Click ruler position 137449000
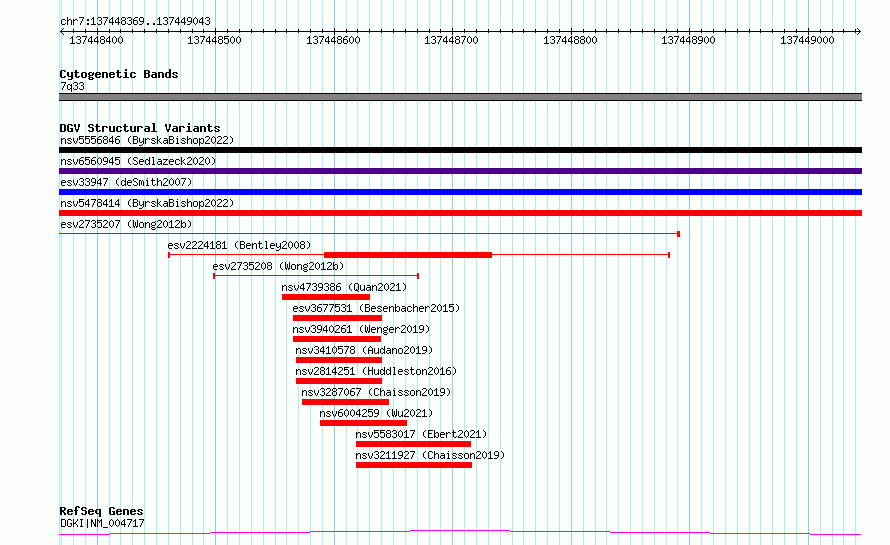890x545 pixels. click(807, 40)
